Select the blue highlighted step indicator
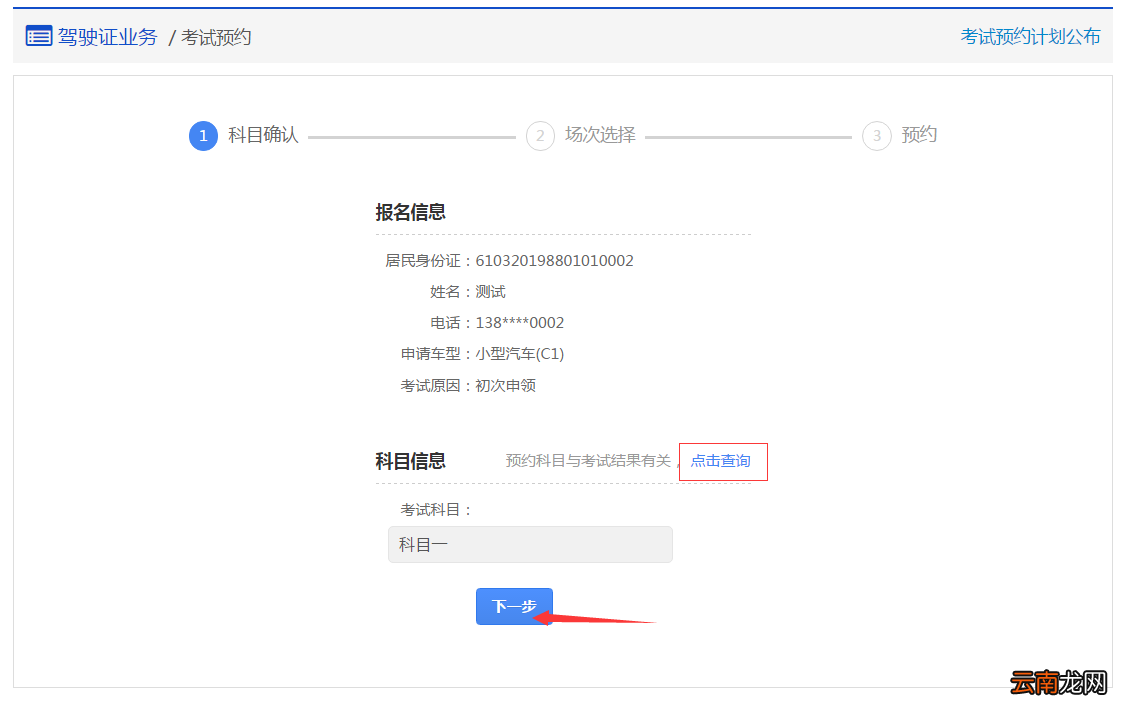The width and height of the screenshot is (1144, 711). point(203,135)
